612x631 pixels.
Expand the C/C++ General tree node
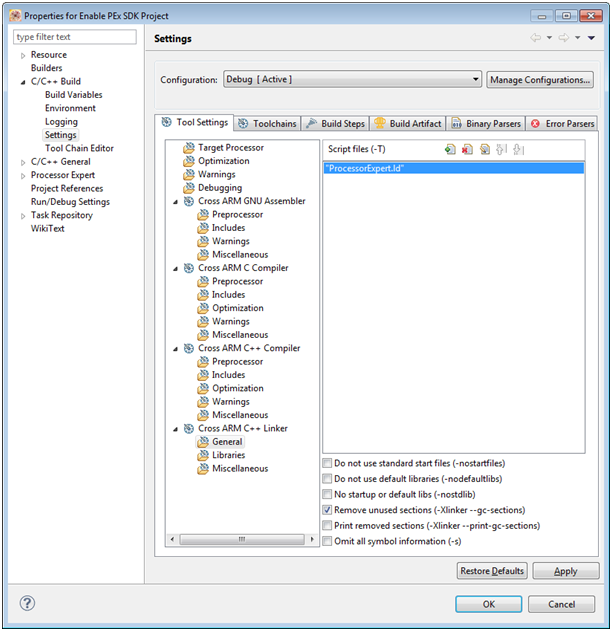coord(23,163)
